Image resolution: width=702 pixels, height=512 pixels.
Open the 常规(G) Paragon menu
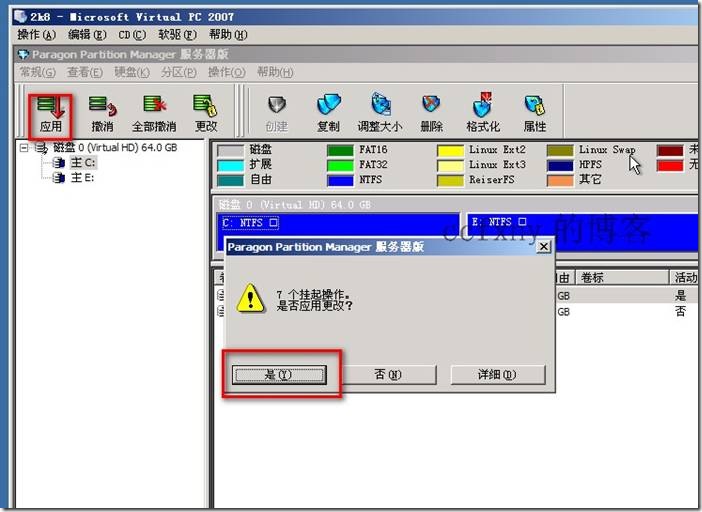click(38, 72)
